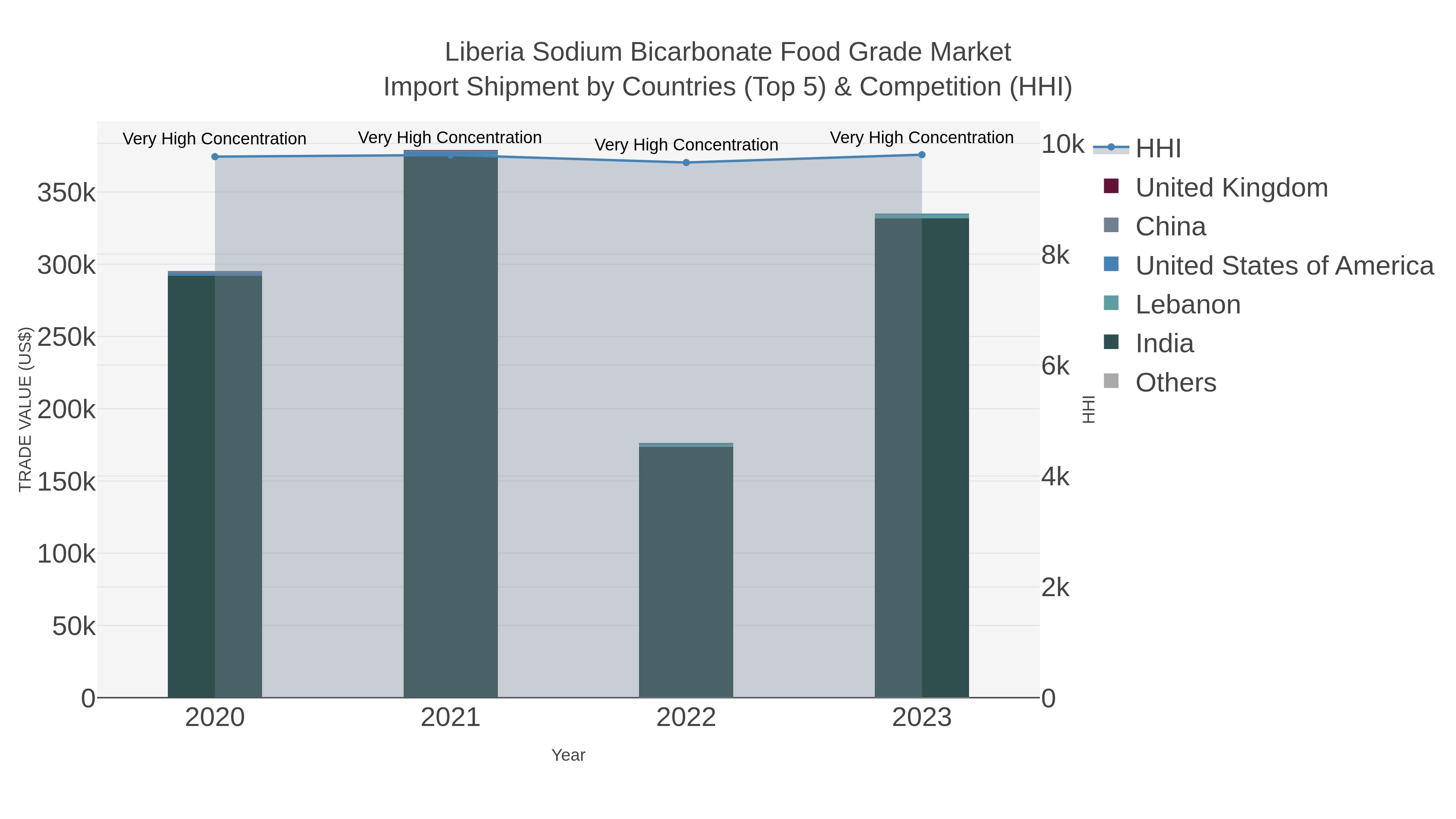Click the 2020 x-axis label

pos(215,718)
